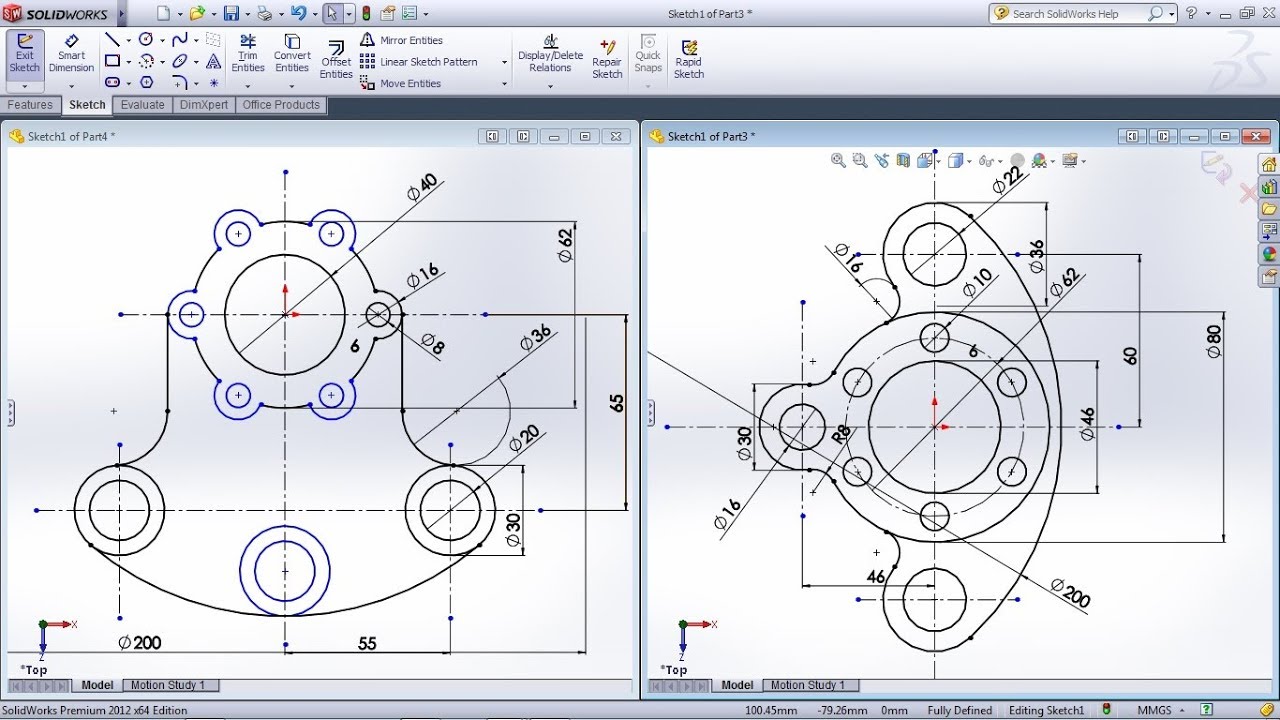
Task: Open the Features tab
Action: coord(31,104)
